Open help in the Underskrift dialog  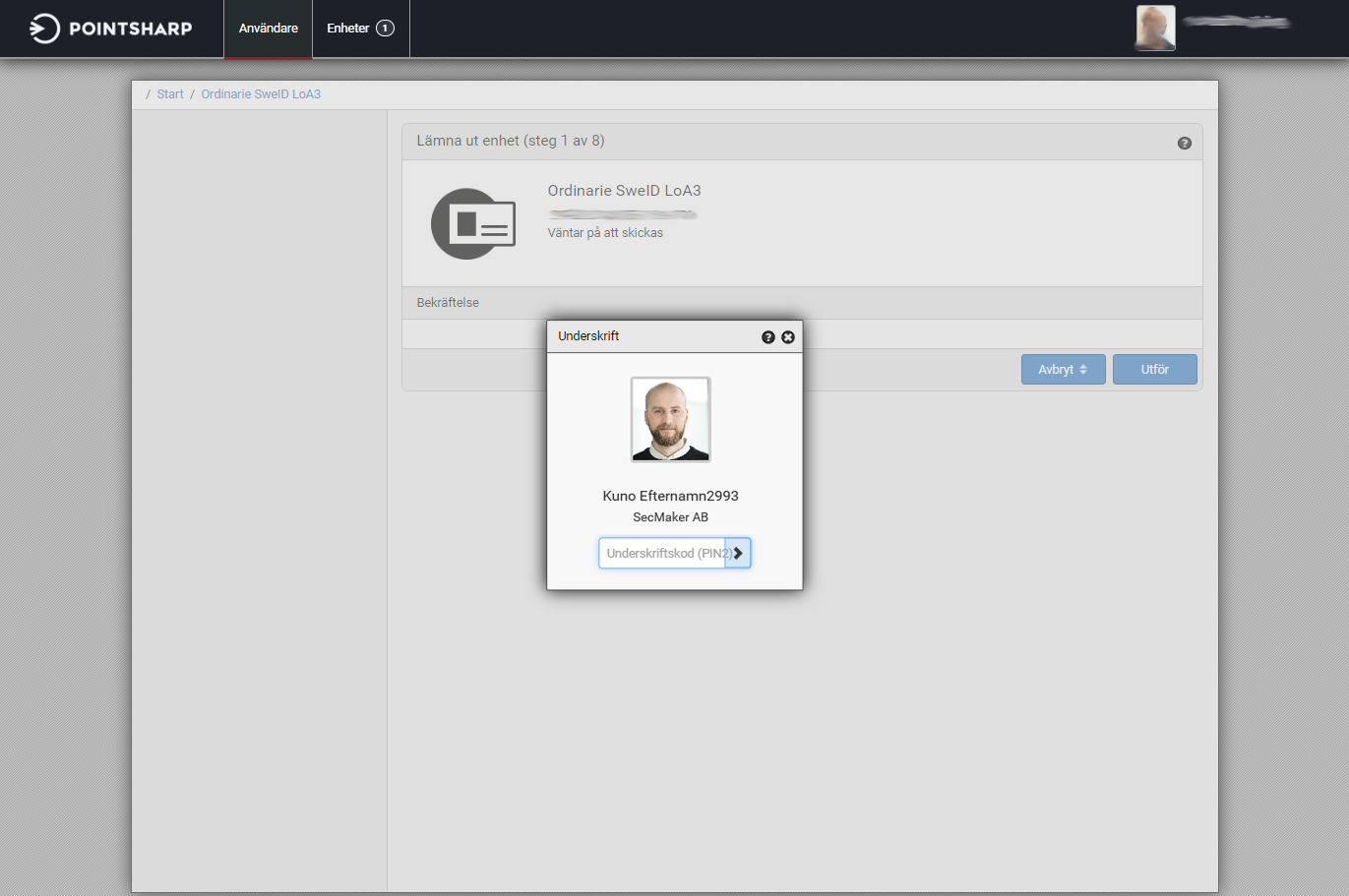click(767, 337)
